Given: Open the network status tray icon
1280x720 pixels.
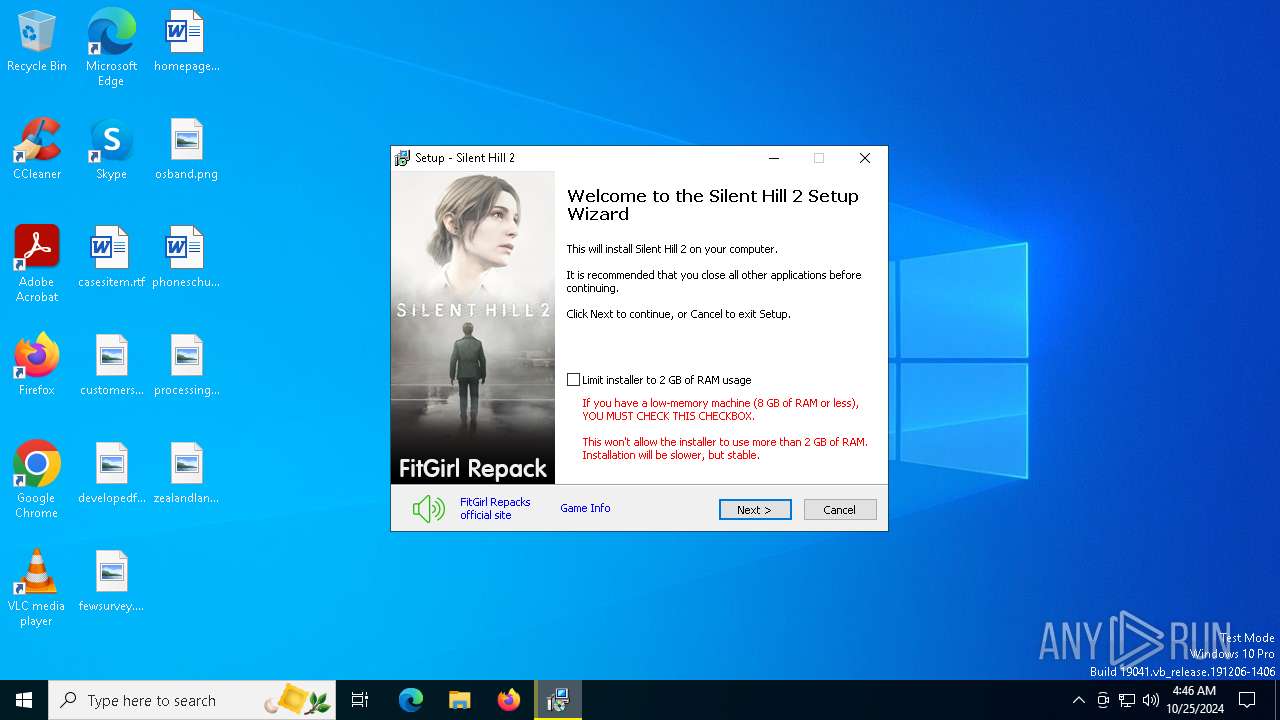Looking at the screenshot, I should pyautogui.click(x=1127, y=700).
